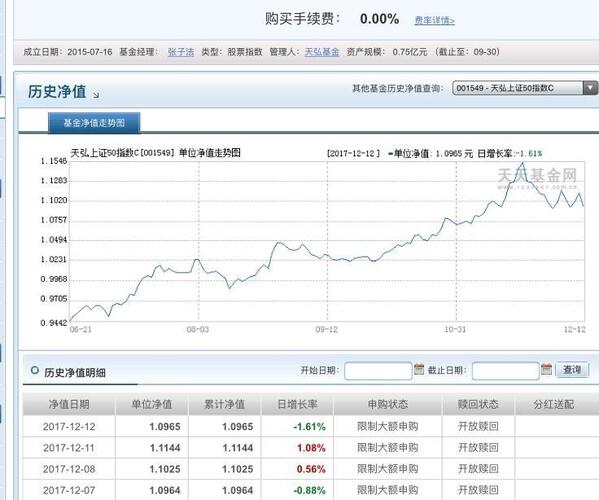Viewport: 599px width, 500px height.
Task: Open the 天弘基金 management company link
Action: tap(322, 52)
